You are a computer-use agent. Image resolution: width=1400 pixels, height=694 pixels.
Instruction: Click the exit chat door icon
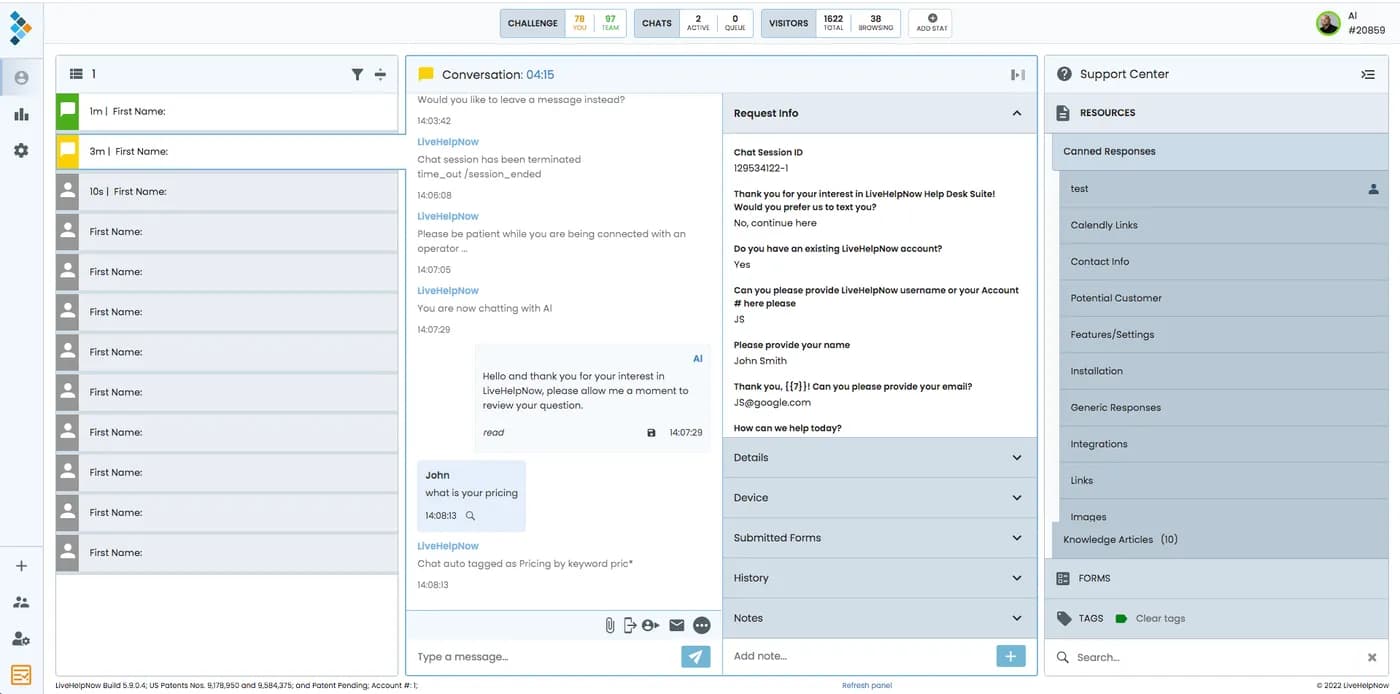pyautogui.click(x=629, y=625)
